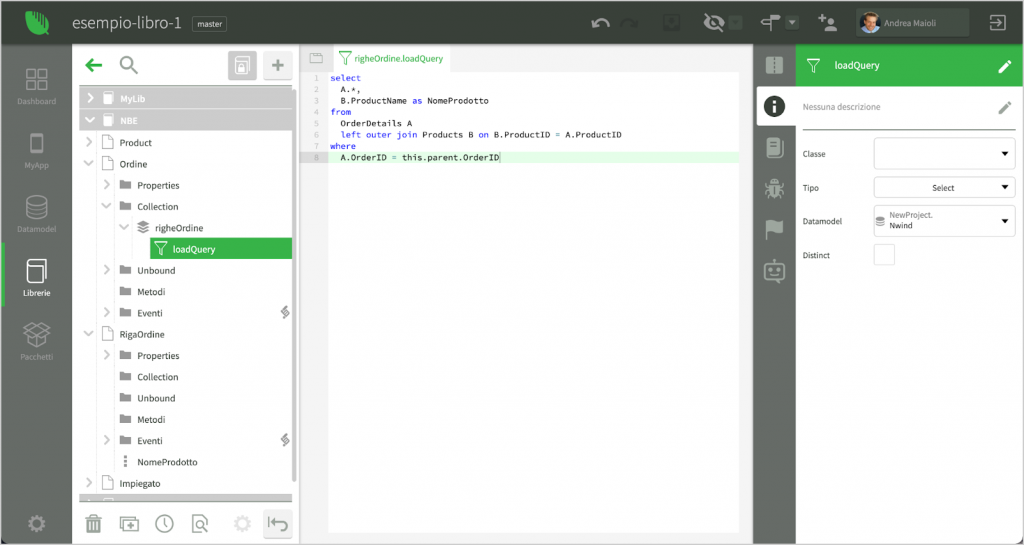Click line 8 of SQL editor

[534, 158]
